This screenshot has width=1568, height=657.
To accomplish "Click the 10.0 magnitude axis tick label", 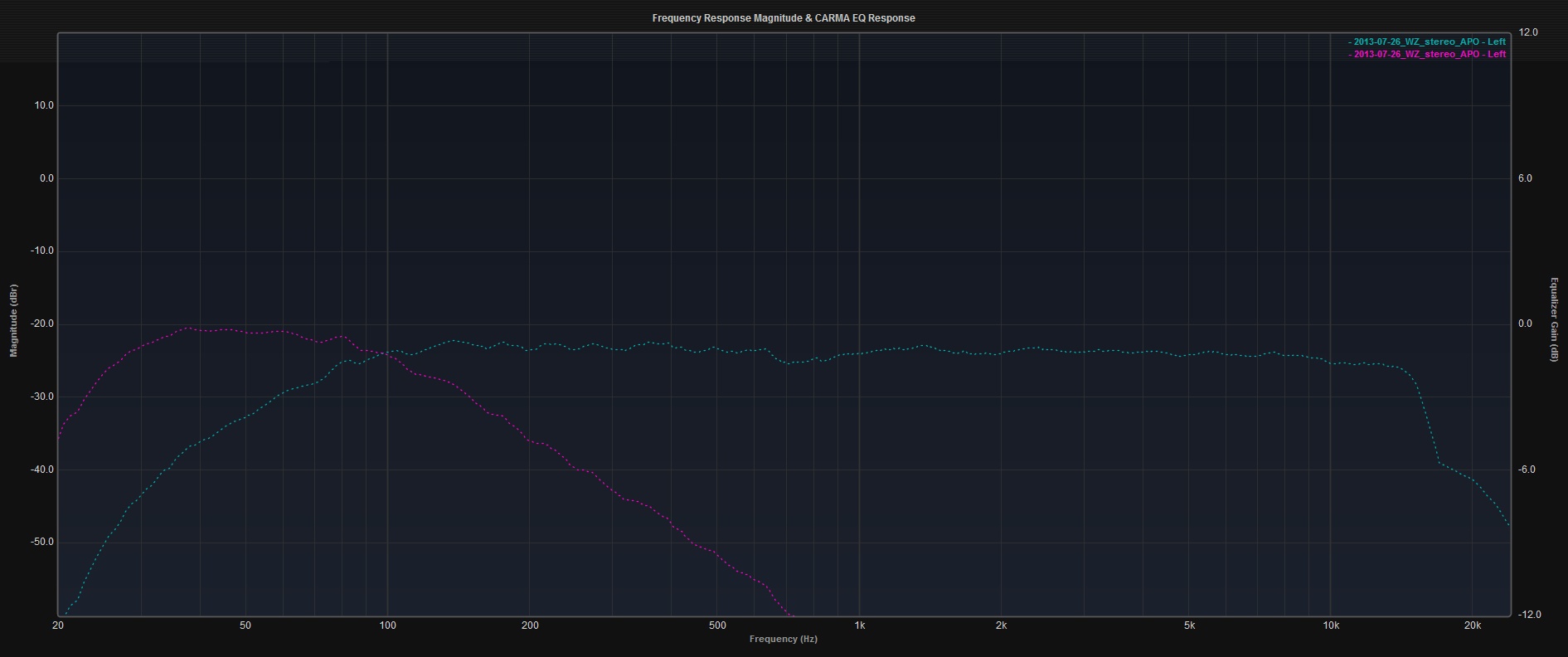I will coord(42,105).
